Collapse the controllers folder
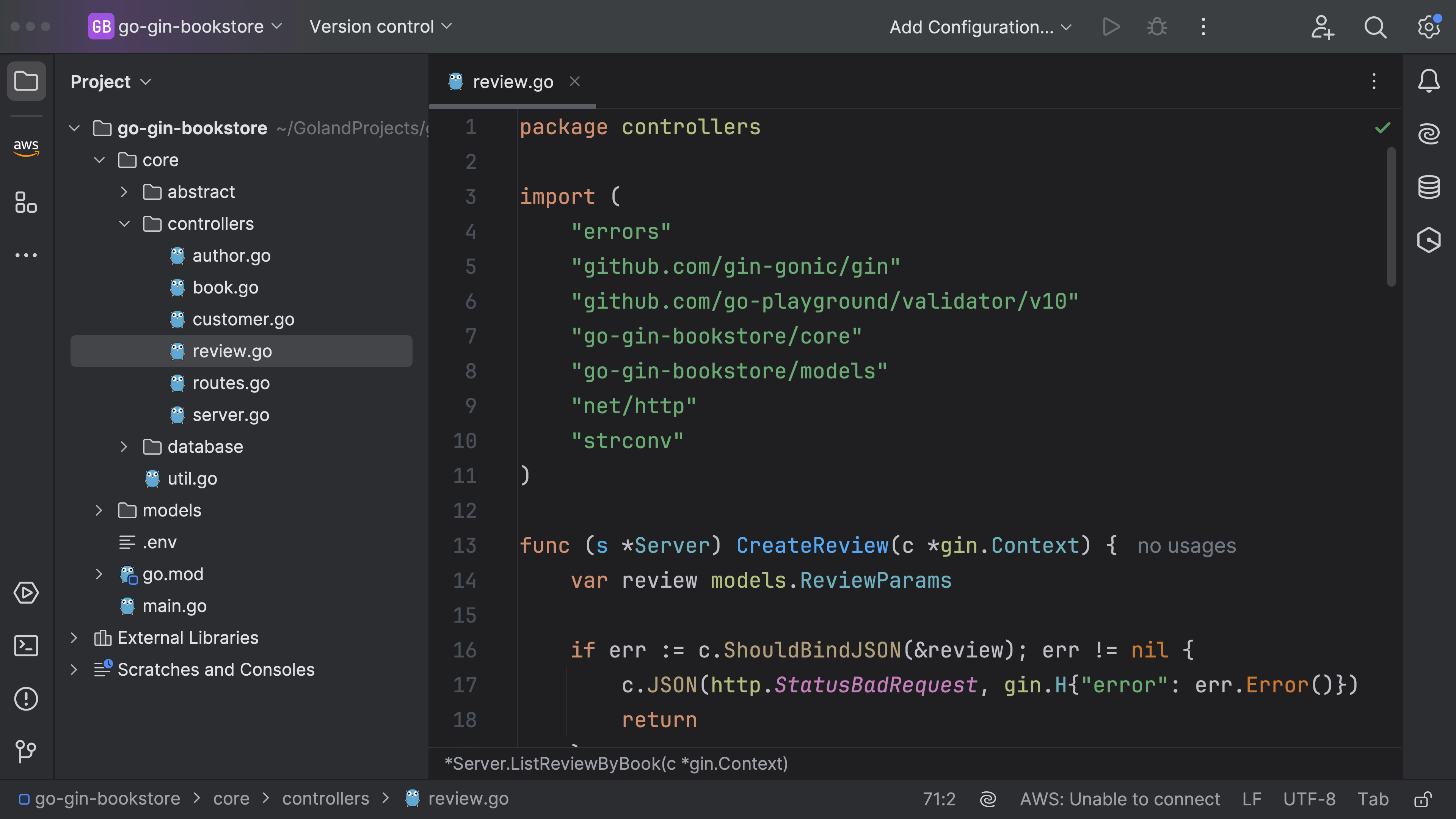 124,224
